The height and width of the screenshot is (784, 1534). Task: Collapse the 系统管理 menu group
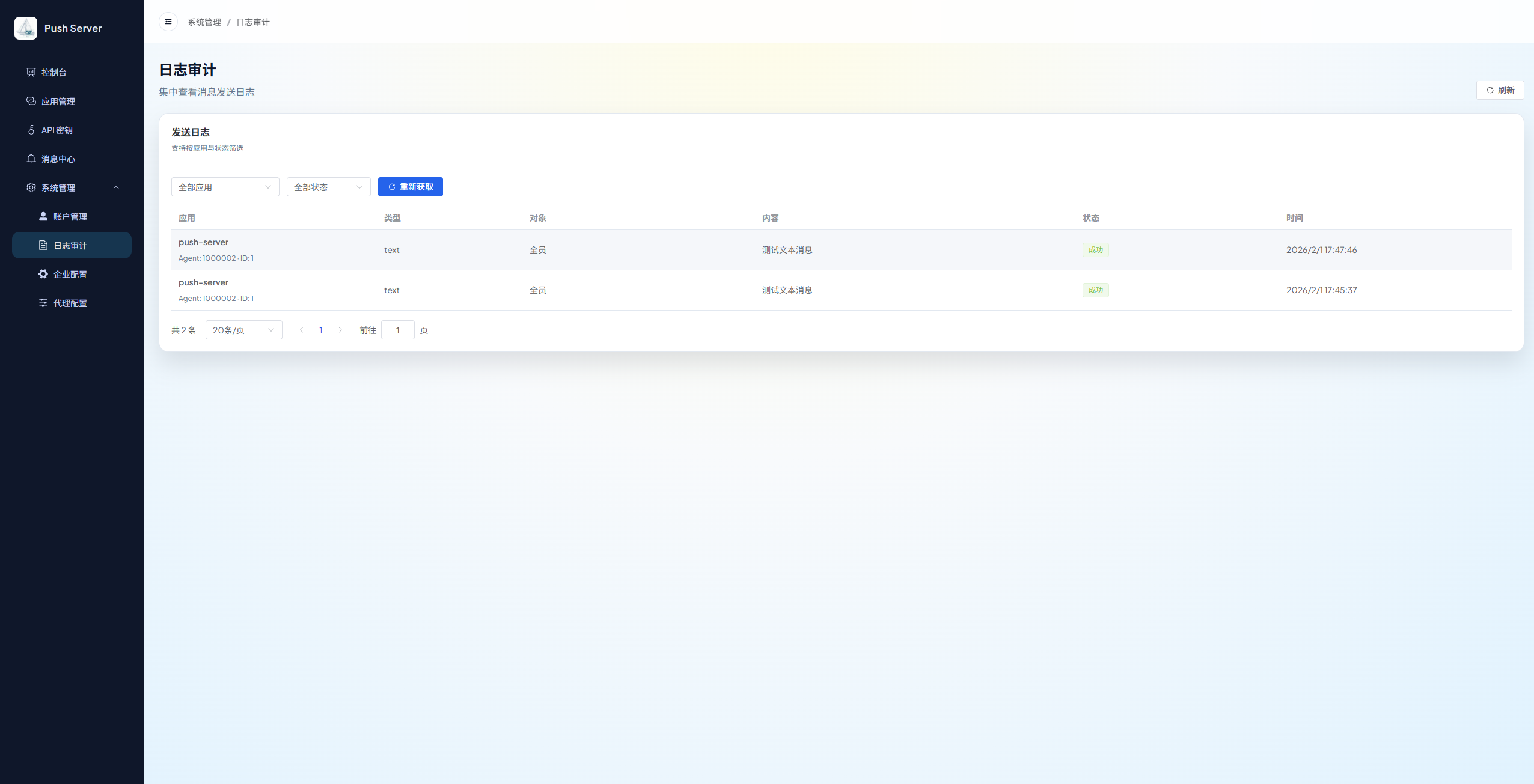point(116,187)
